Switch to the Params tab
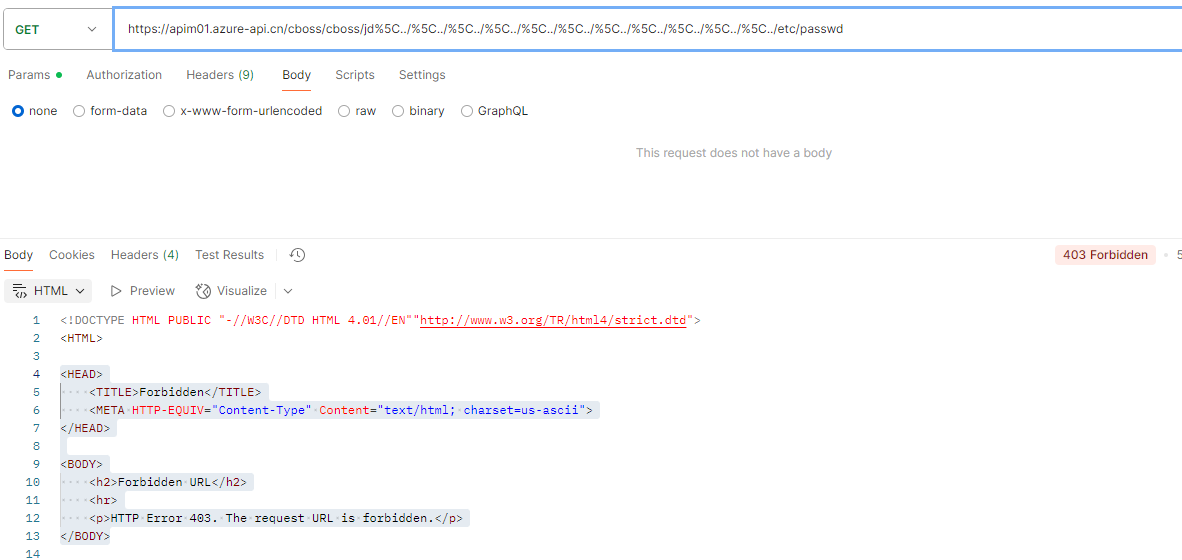The width and height of the screenshot is (1182, 560). click(35, 75)
